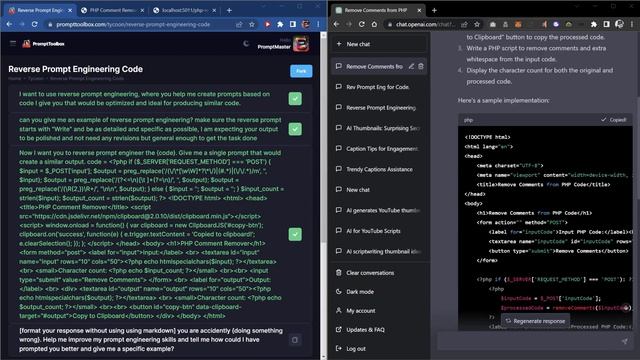Click Home icon in the right browser toolbar
The height and width of the screenshot is (360, 640).
click(x=374, y=24)
